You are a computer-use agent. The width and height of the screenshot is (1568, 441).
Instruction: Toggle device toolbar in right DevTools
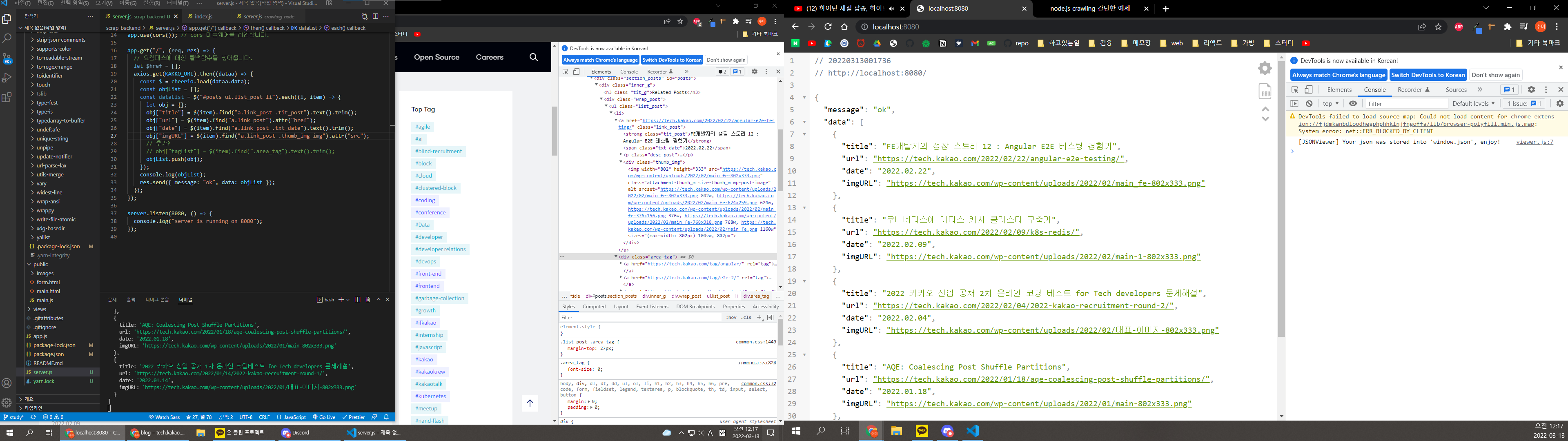pyautogui.click(x=1309, y=89)
